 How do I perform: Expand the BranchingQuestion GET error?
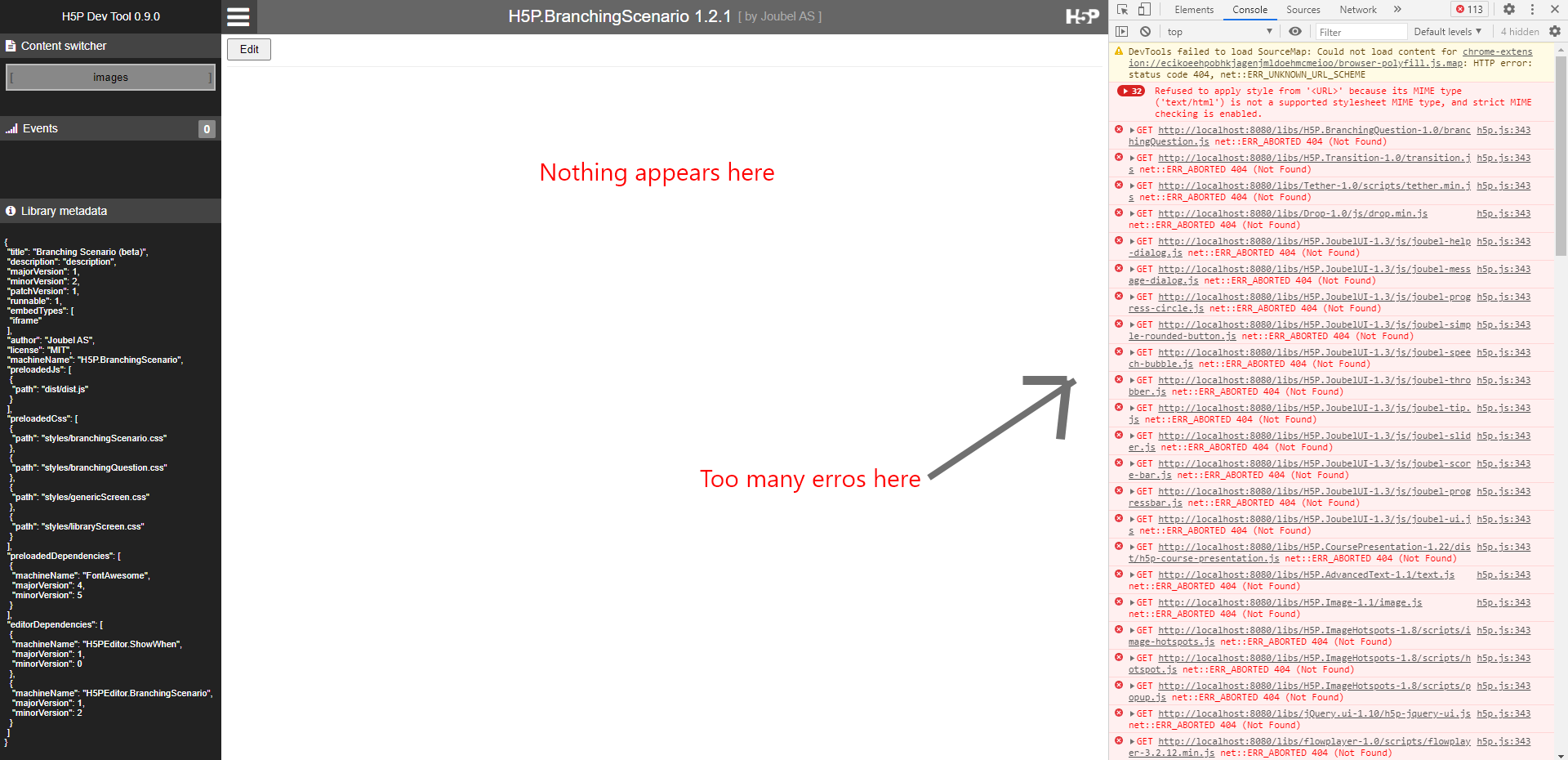coord(1133,131)
